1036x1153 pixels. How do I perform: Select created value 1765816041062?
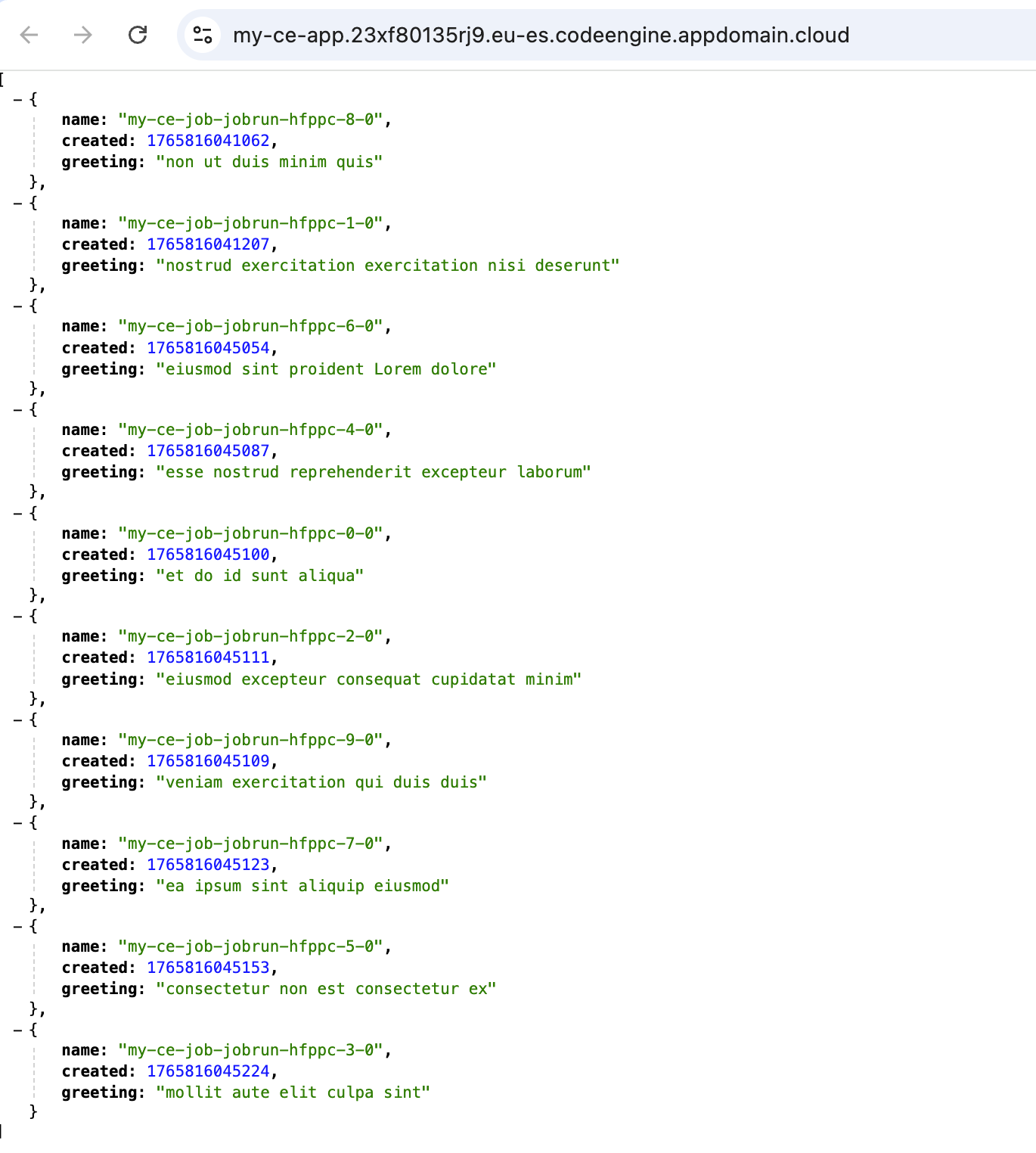(x=208, y=141)
